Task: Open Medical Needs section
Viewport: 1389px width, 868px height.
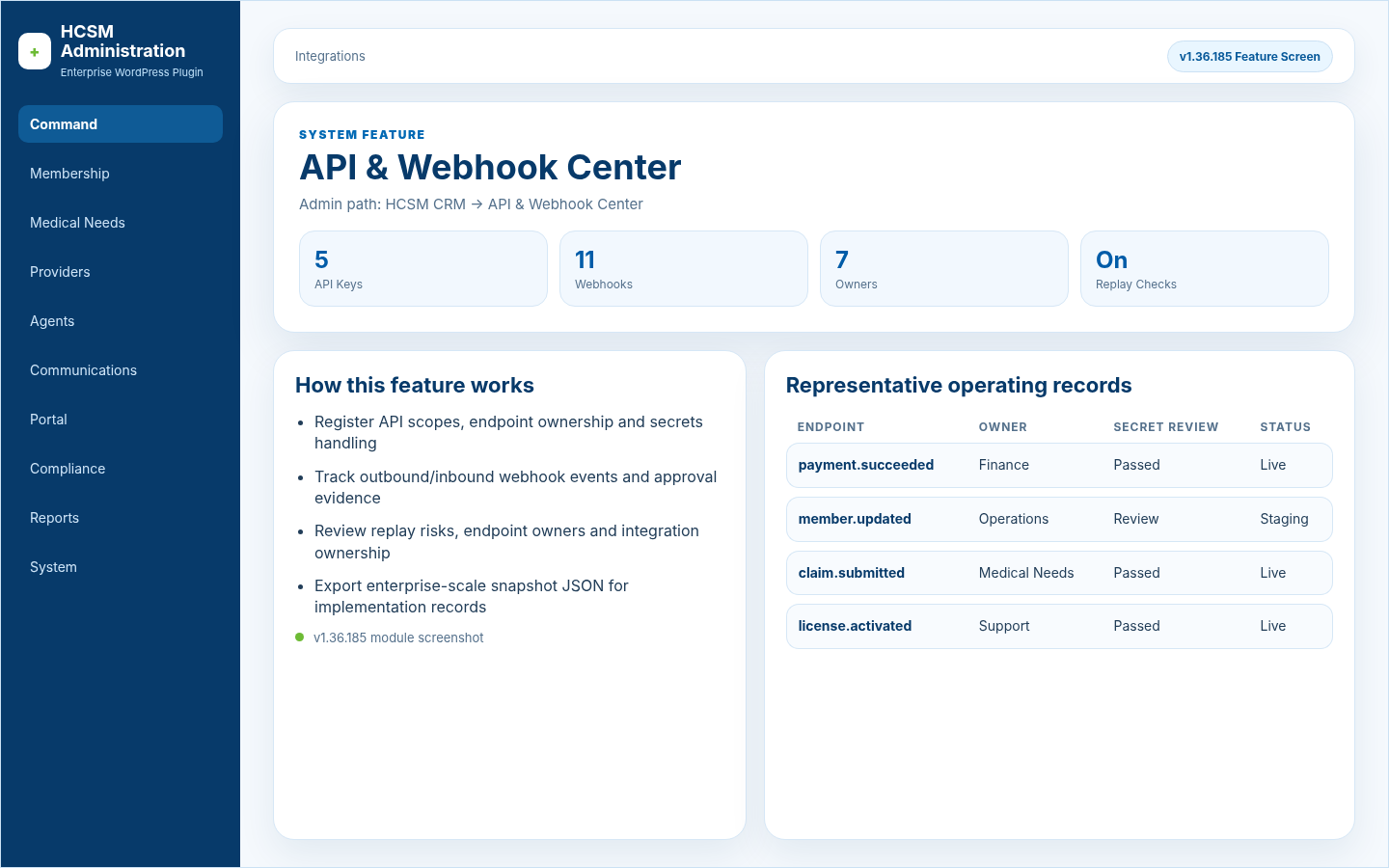Action: pos(121,223)
